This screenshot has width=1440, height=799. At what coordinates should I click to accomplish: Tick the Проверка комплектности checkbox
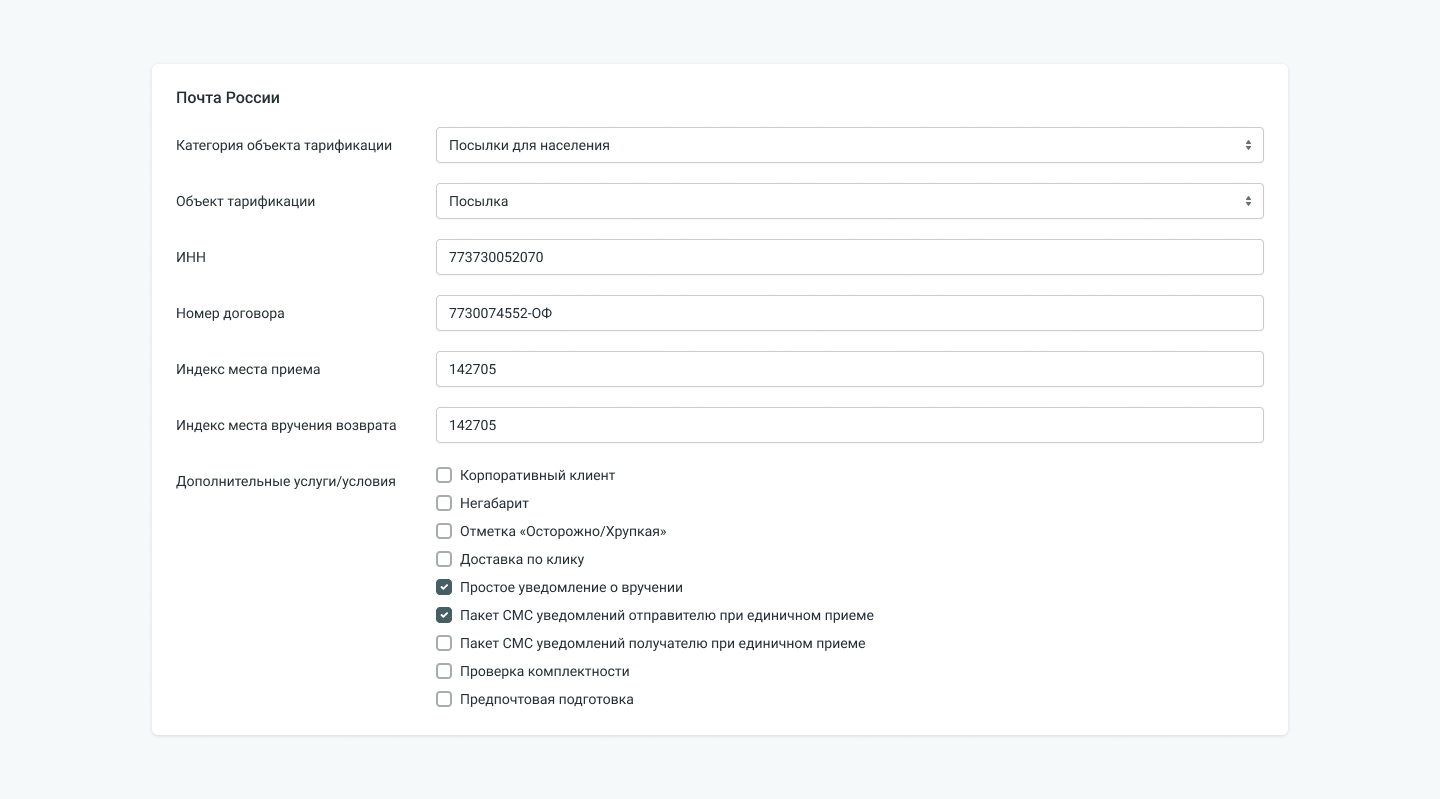[x=444, y=671]
